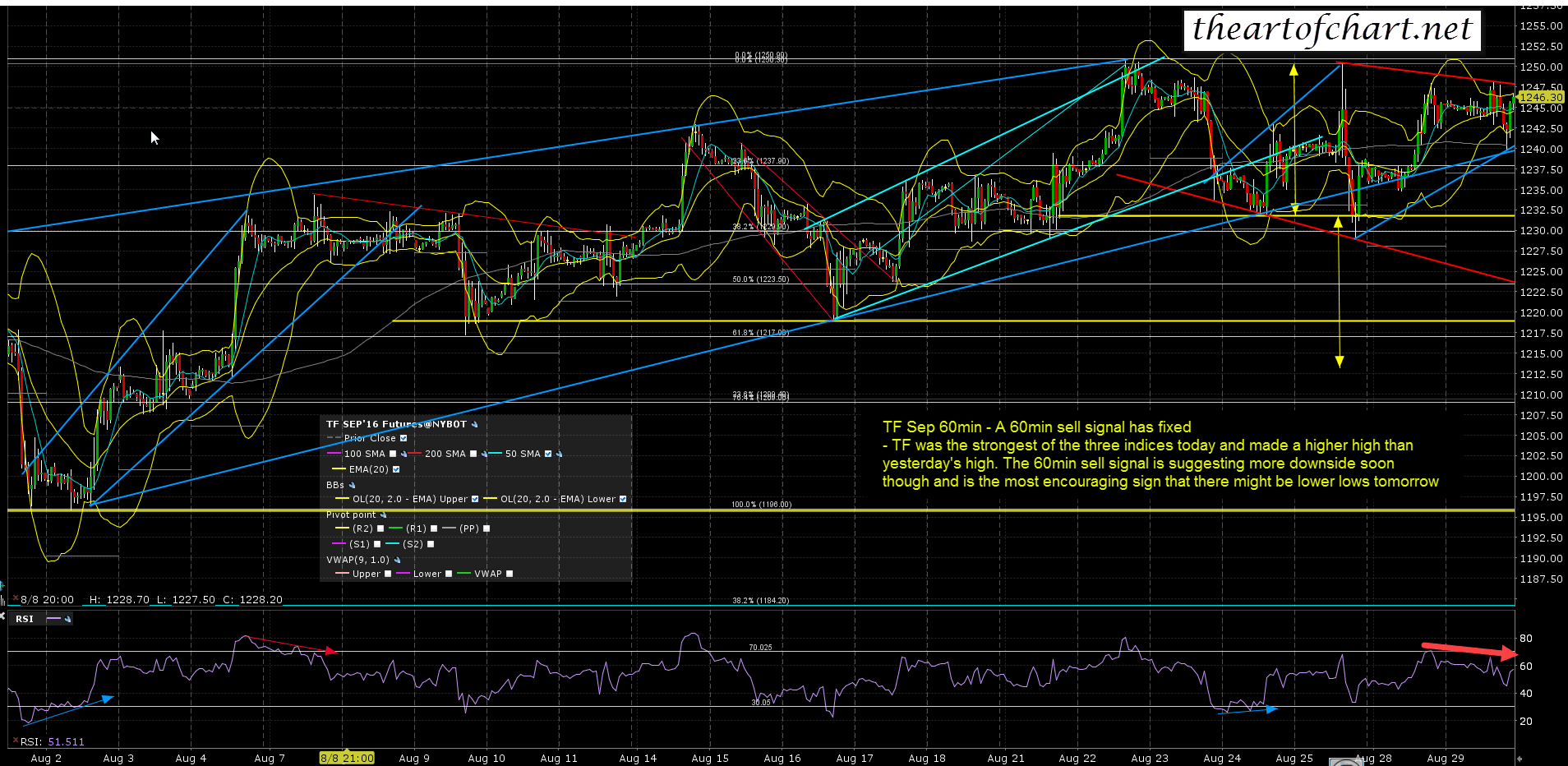Image resolution: width=1568 pixels, height=766 pixels.
Task: Toggle Bollinger Upper band checkbox
Action: (x=475, y=499)
